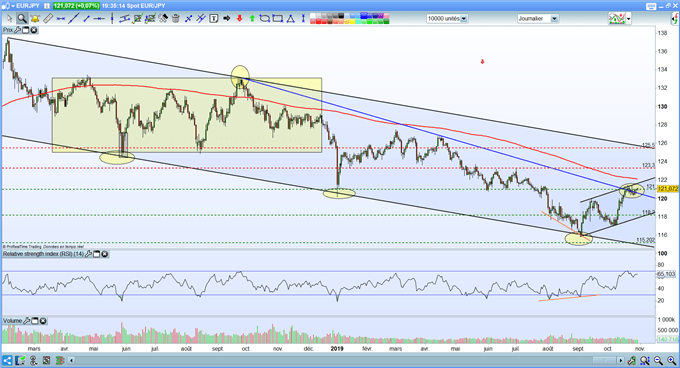
Task: Select the second Fibonacci expansion tool
Action: coord(150,19)
